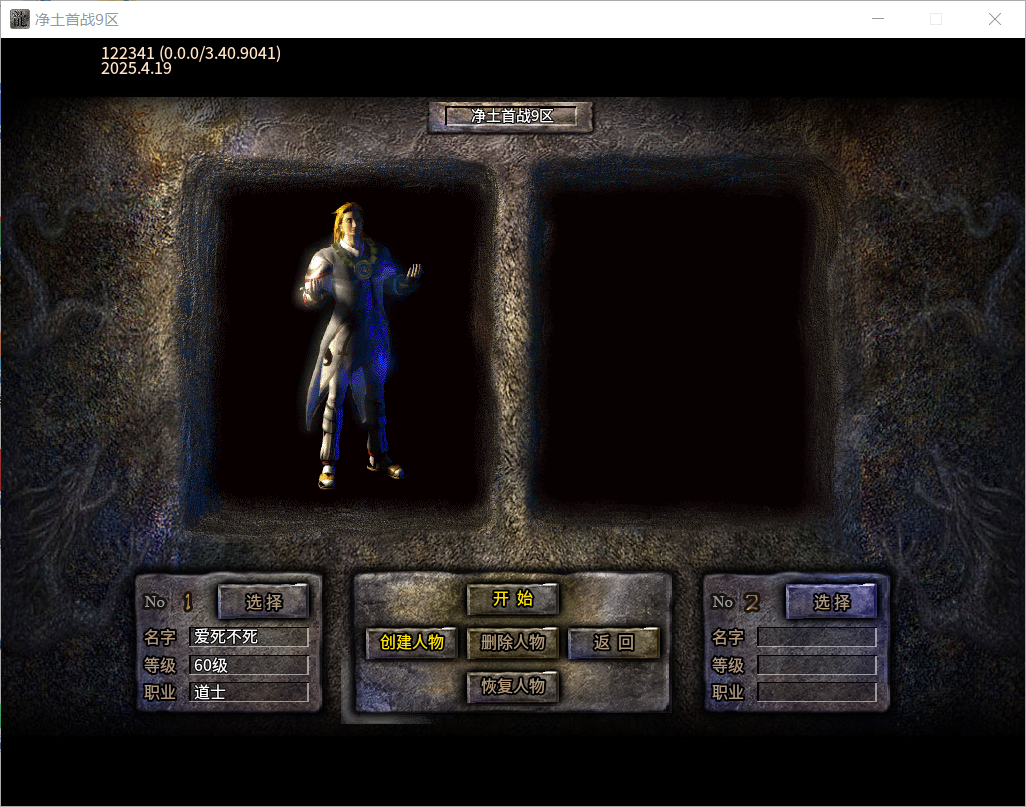
Task: Click the class field showing 道士
Action: click(x=249, y=692)
